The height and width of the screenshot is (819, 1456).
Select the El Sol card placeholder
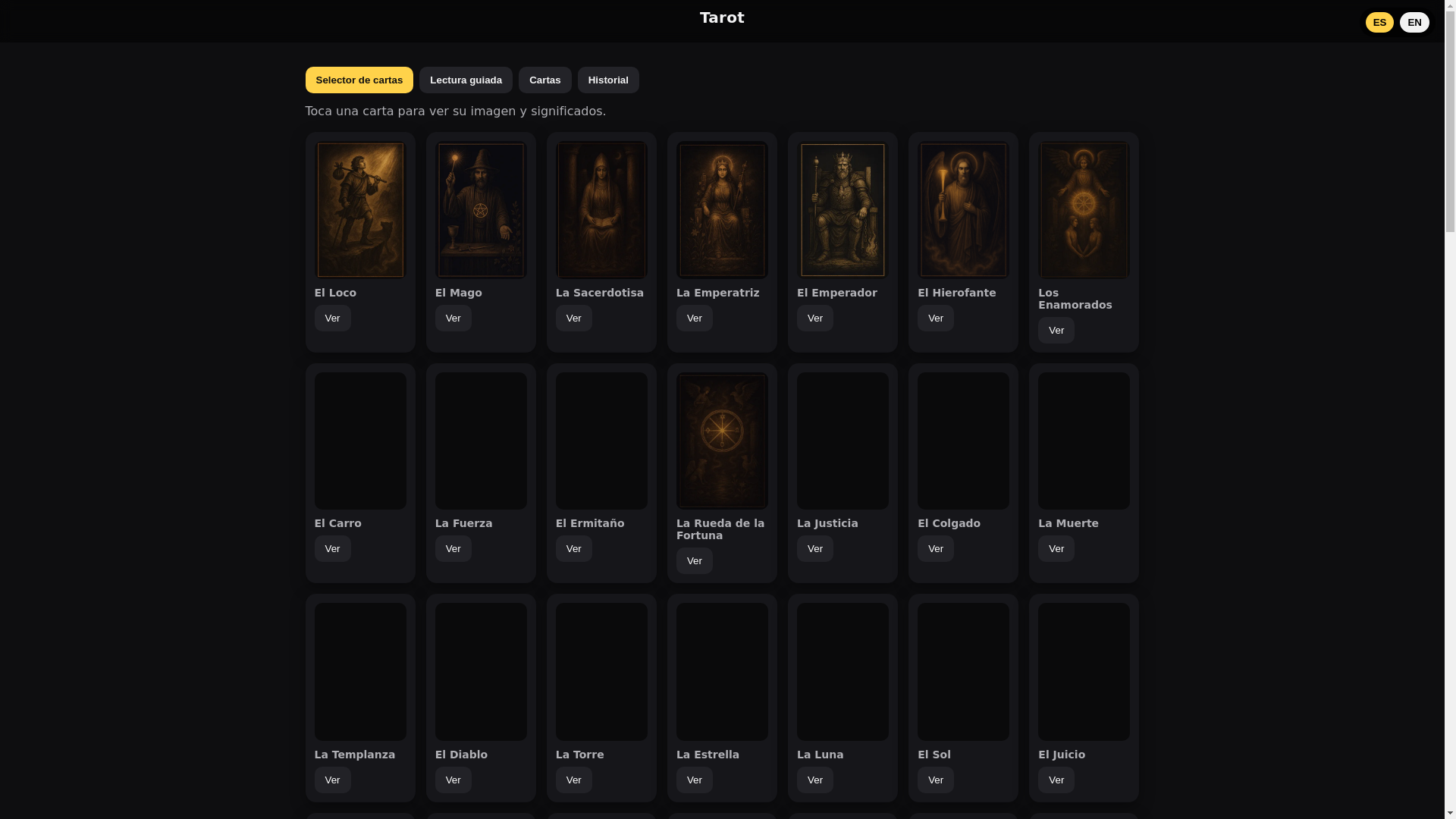pyautogui.click(x=962, y=672)
